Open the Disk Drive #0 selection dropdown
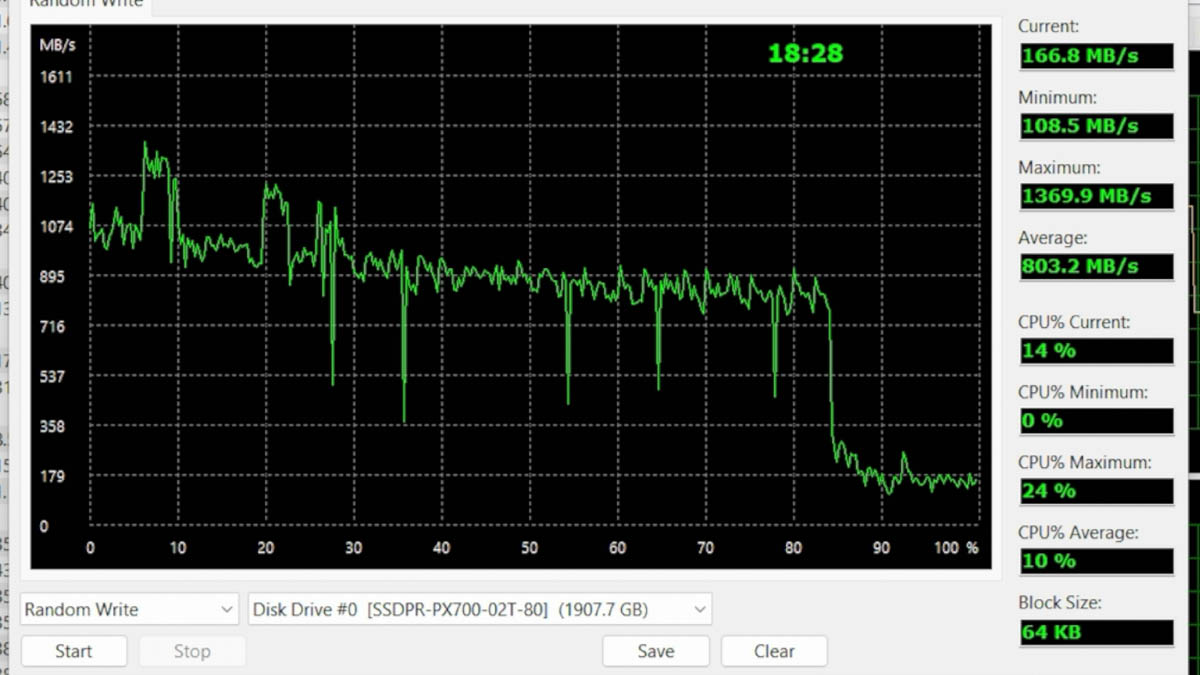 pyautogui.click(x=480, y=609)
